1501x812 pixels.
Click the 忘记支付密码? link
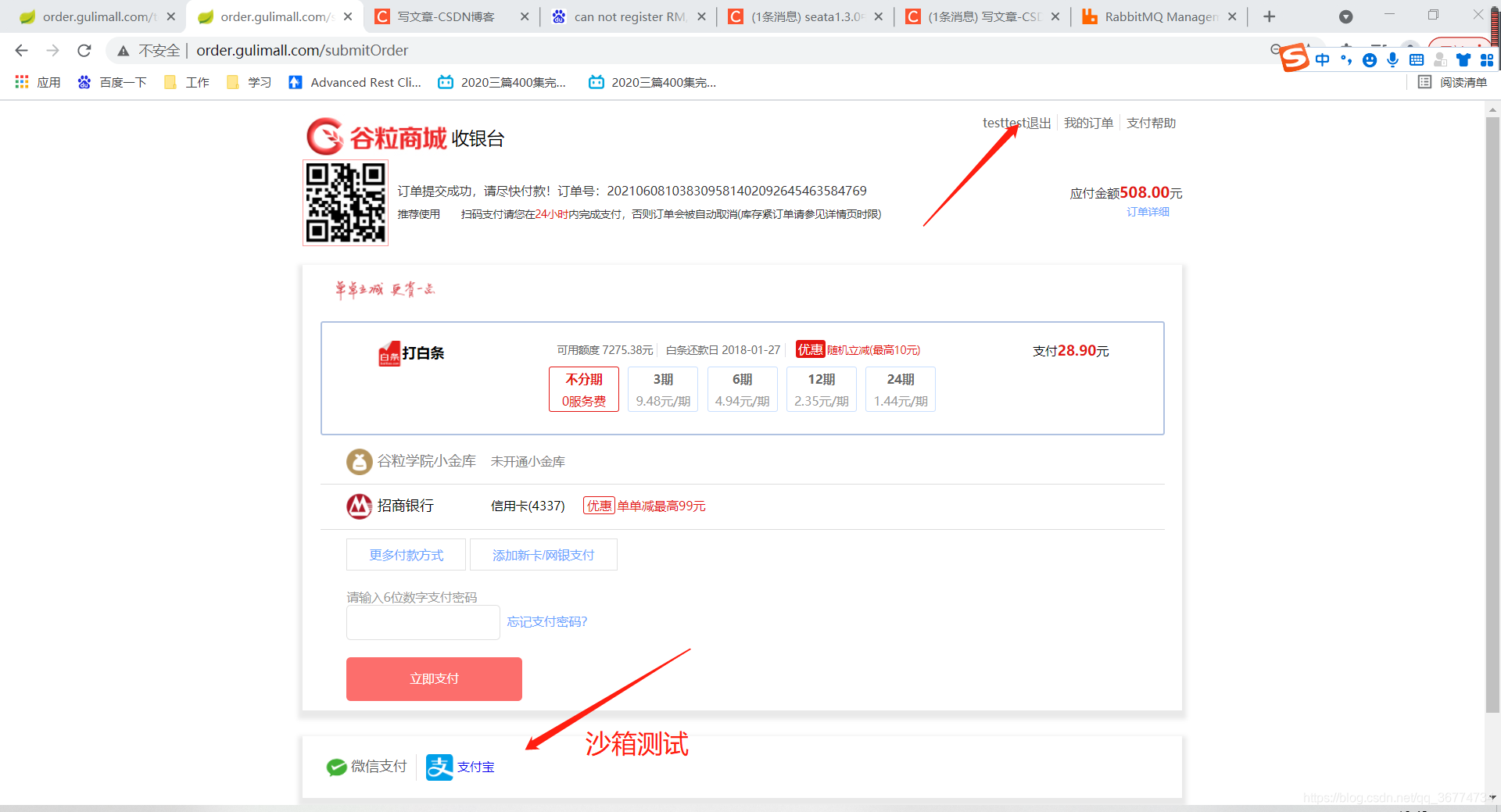(546, 622)
